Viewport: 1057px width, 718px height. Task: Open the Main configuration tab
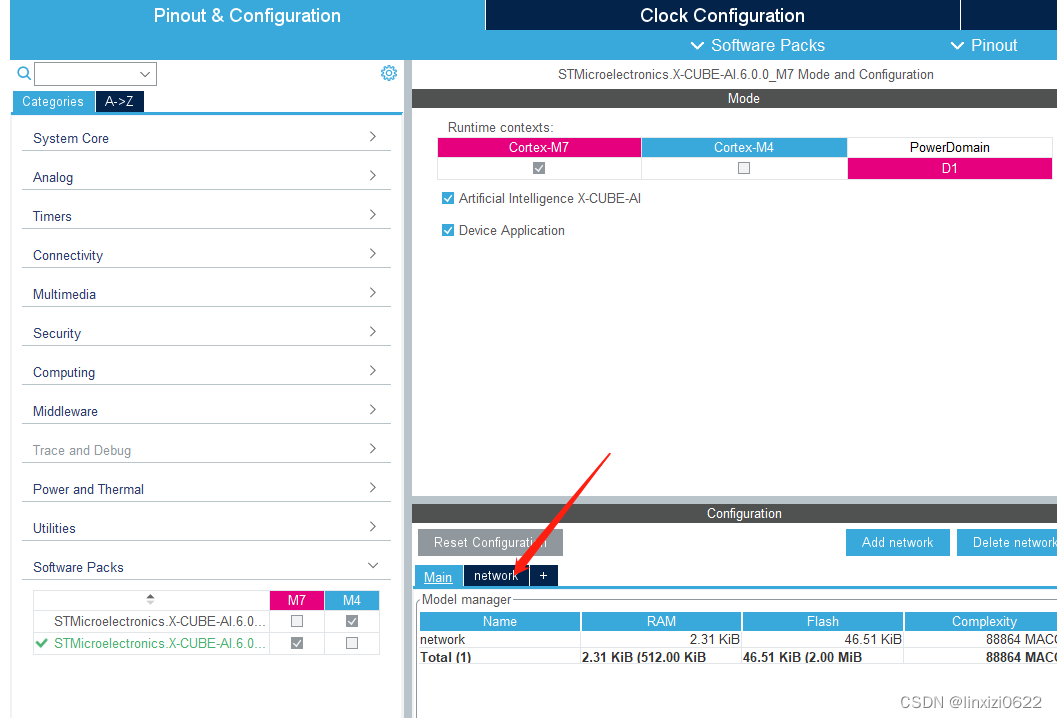pos(438,576)
